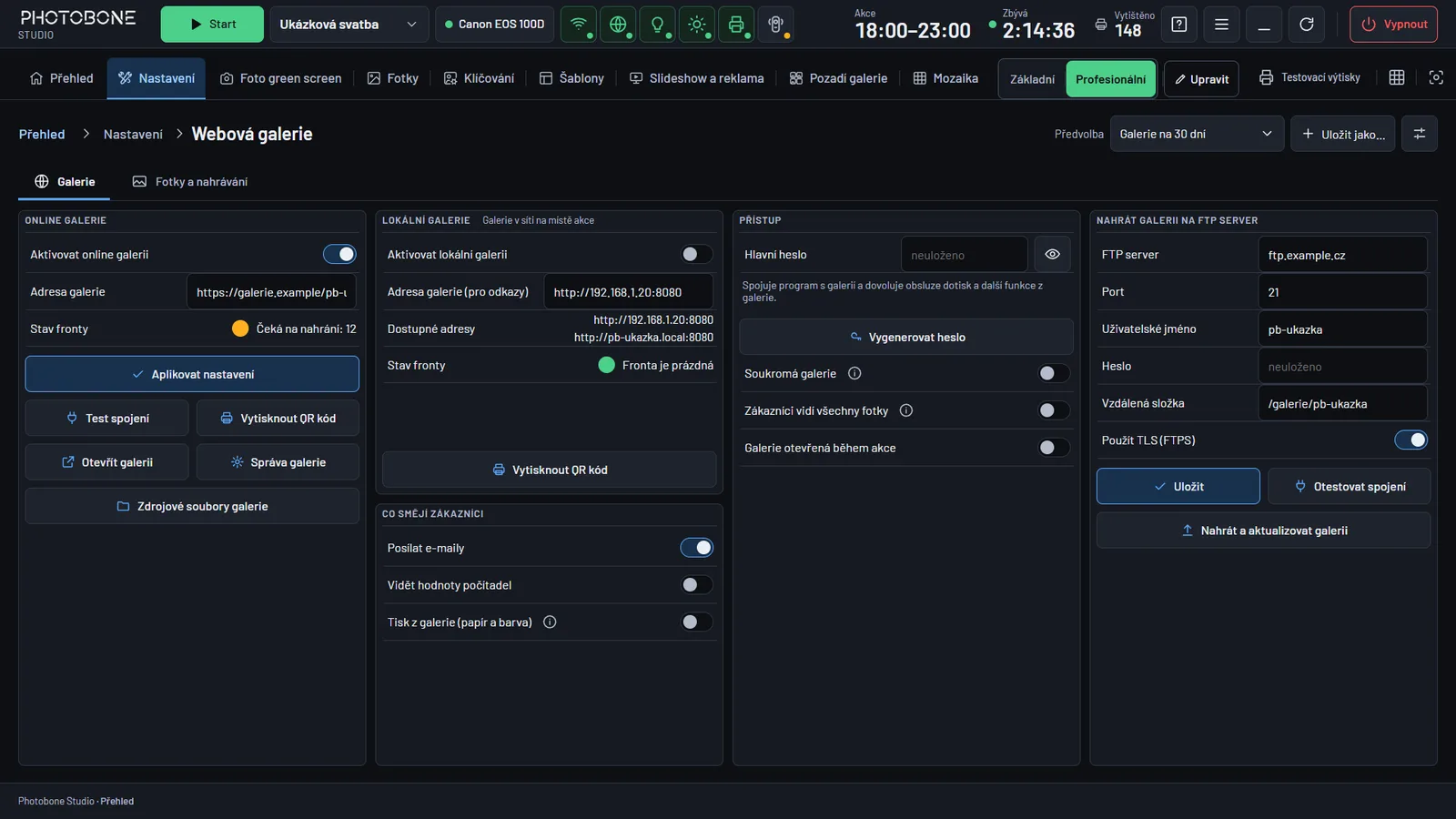1456x819 pixels.
Task: Click the Přehled breadcrumb link
Action: (42, 135)
